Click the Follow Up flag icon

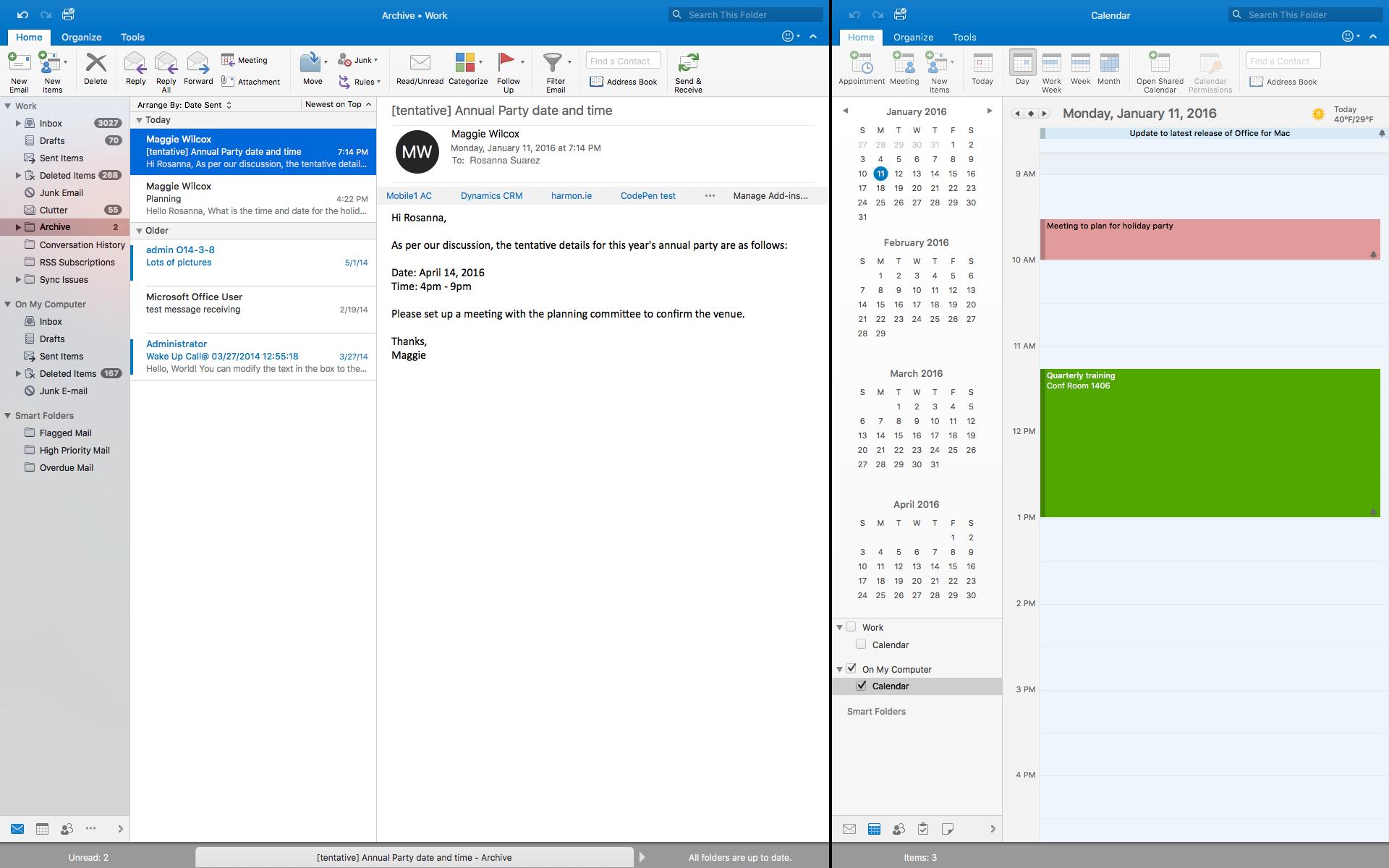point(506,63)
